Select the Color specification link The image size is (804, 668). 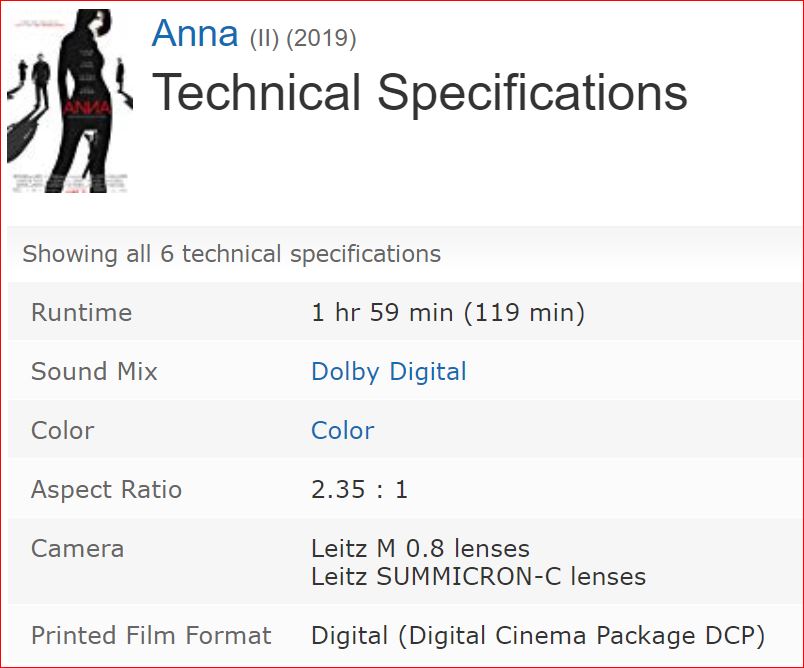point(343,430)
